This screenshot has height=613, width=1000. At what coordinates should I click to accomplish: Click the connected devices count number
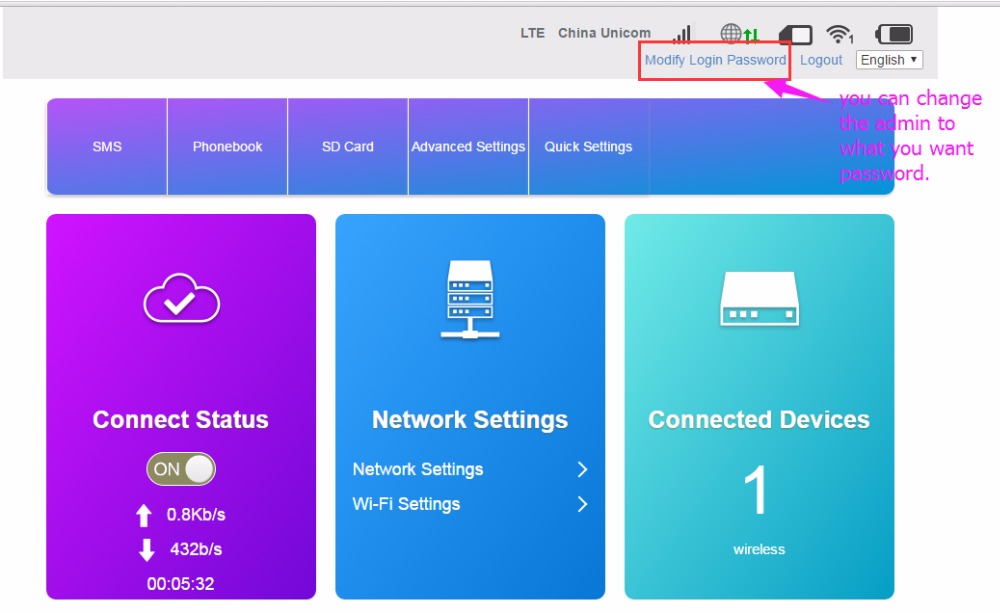pos(758,492)
